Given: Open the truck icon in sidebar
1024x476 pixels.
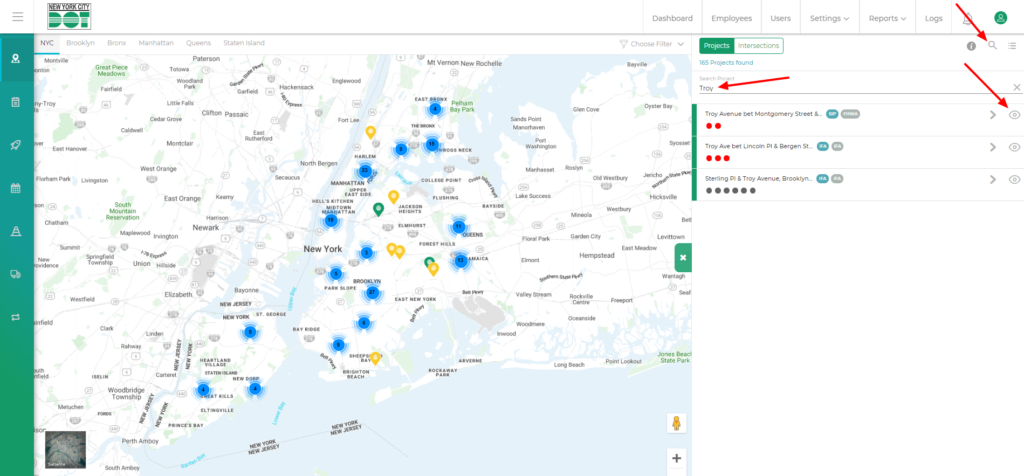Looking at the screenshot, I should coord(16,274).
